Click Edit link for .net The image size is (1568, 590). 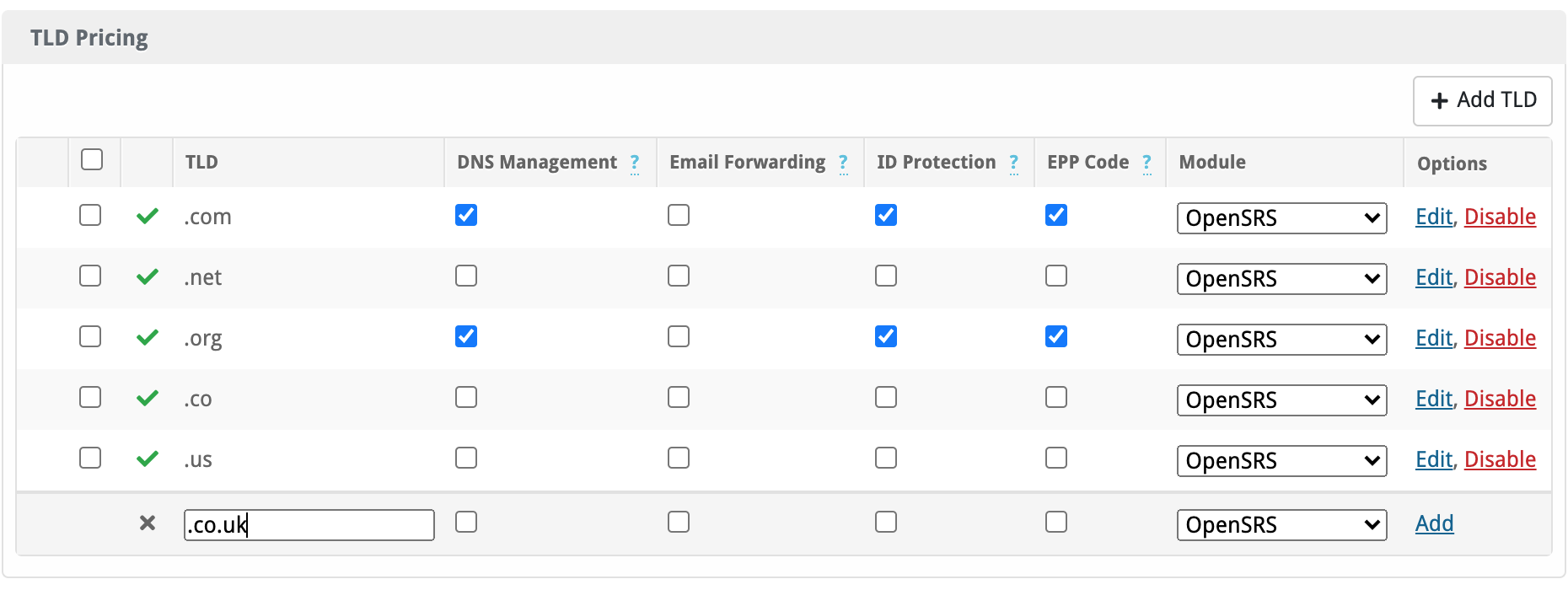(1433, 277)
